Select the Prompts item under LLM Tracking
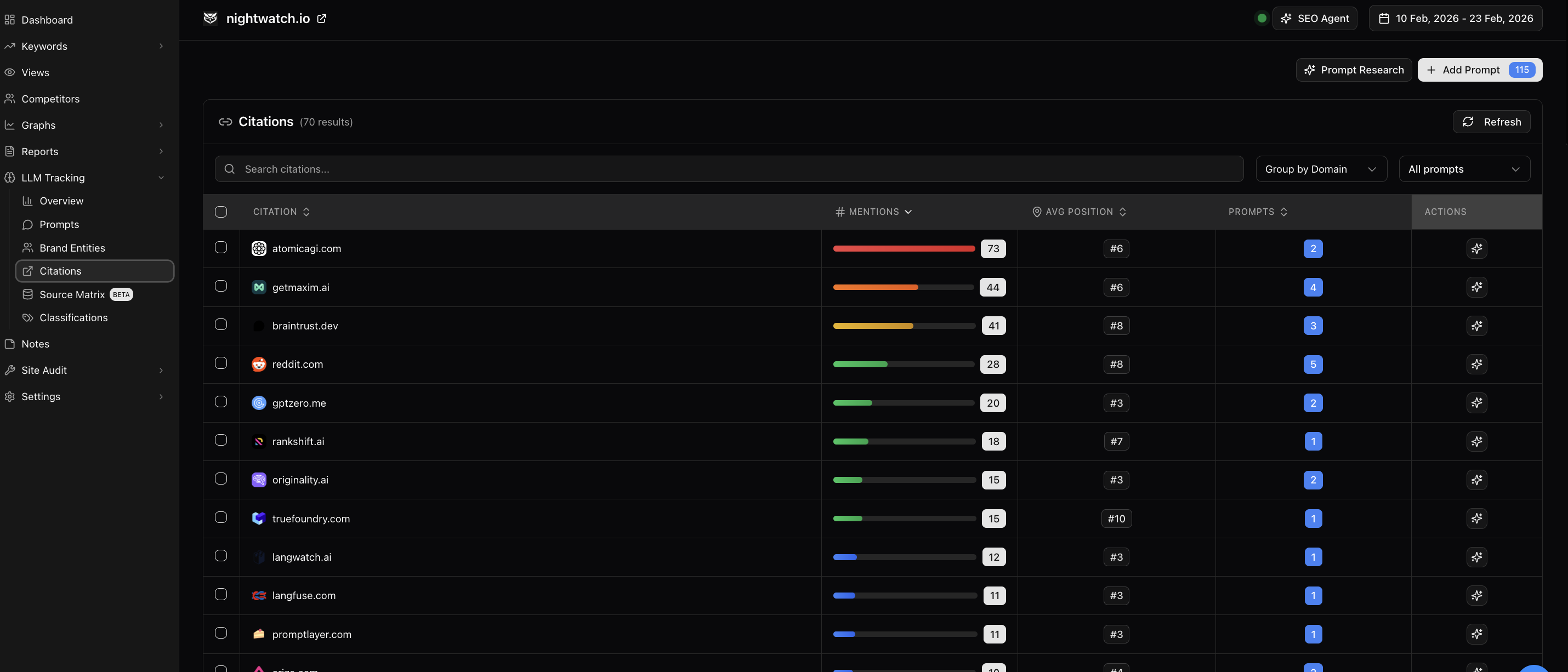 59,224
